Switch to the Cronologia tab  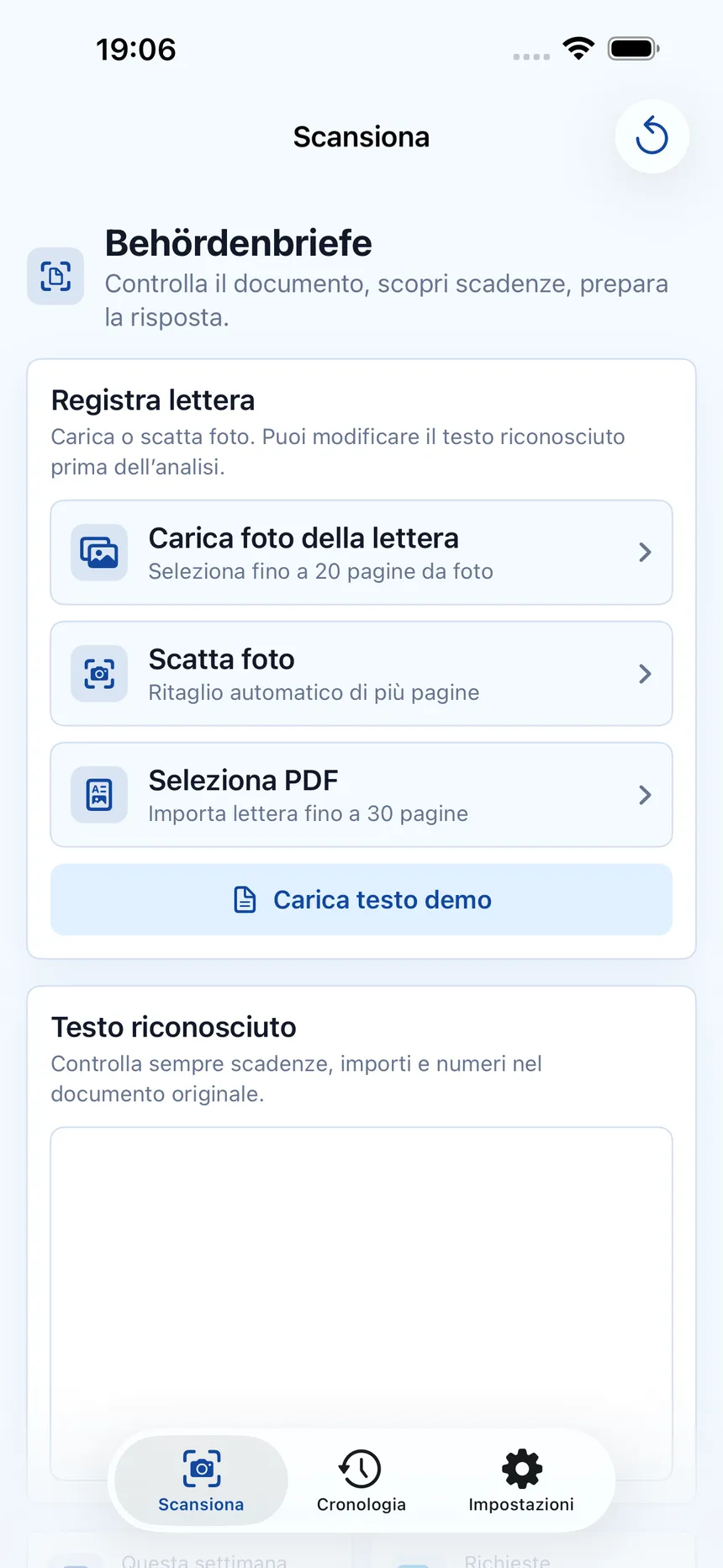(361, 1481)
